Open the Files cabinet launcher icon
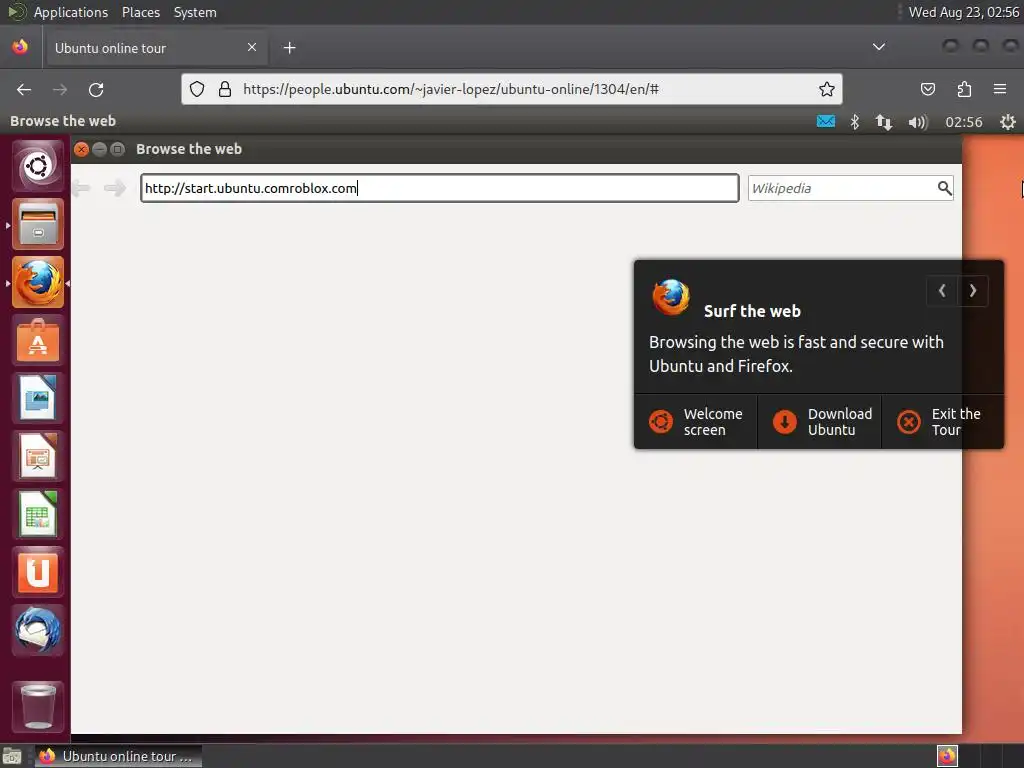The image size is (1024, 768). (38, 224)
